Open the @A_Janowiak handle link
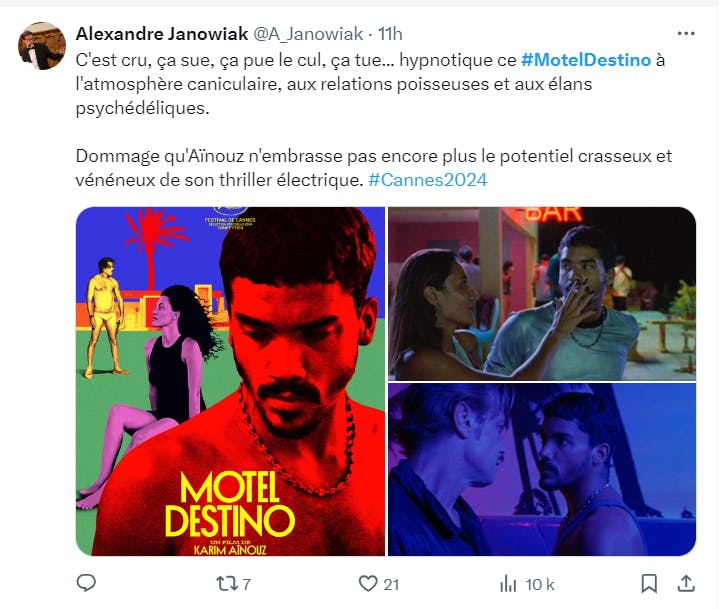The image size is (726, 610). (308, 34)
